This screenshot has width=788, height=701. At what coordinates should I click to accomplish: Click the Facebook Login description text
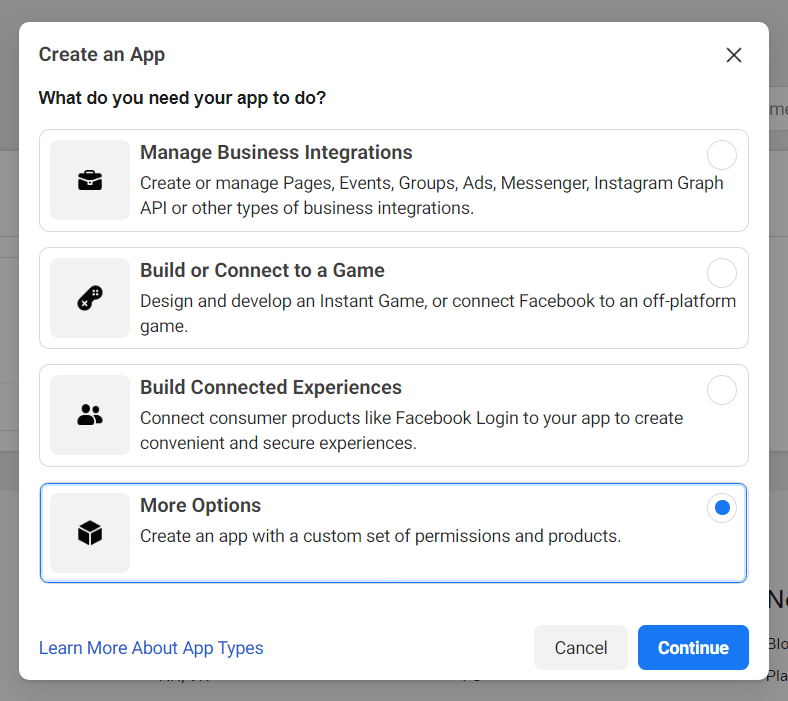click(411, 430)
